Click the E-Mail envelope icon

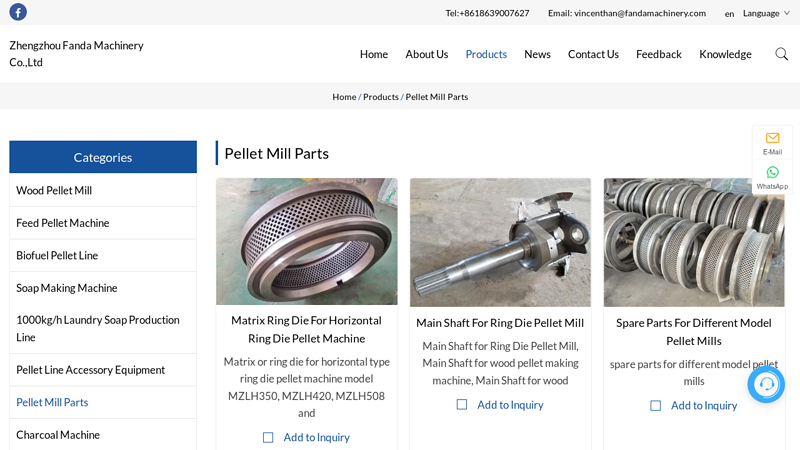click(x=772, y=138)
